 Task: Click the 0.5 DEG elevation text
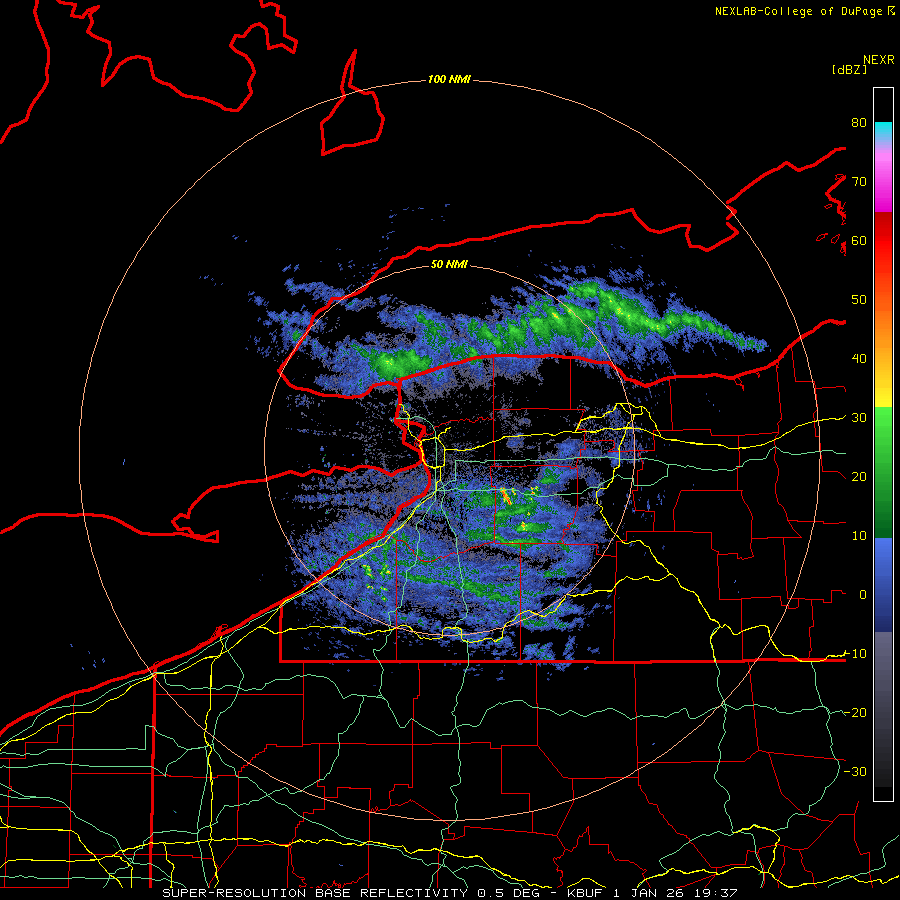[x=511, y=893]
